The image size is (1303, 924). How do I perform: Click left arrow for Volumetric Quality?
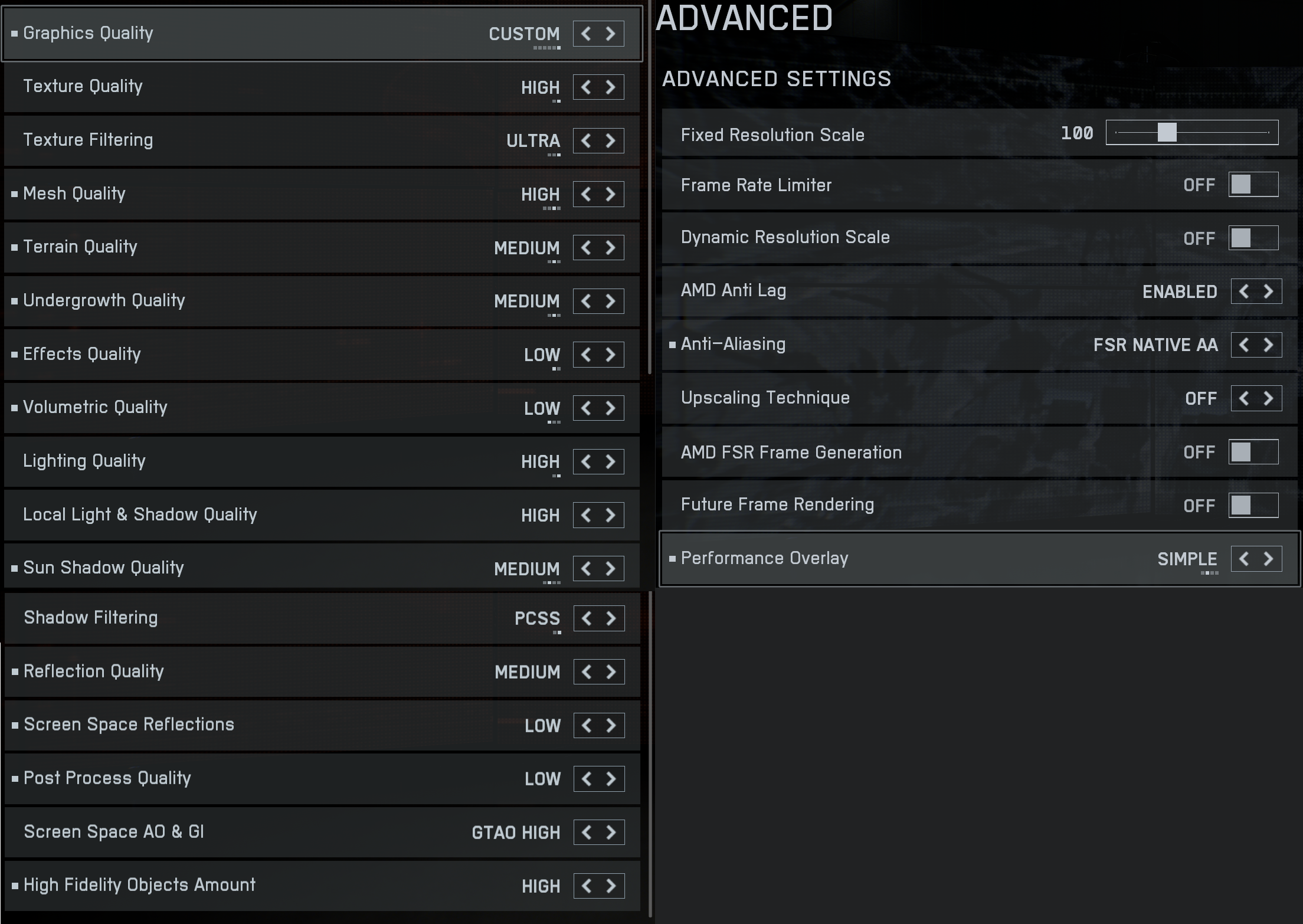coord(586,408)
